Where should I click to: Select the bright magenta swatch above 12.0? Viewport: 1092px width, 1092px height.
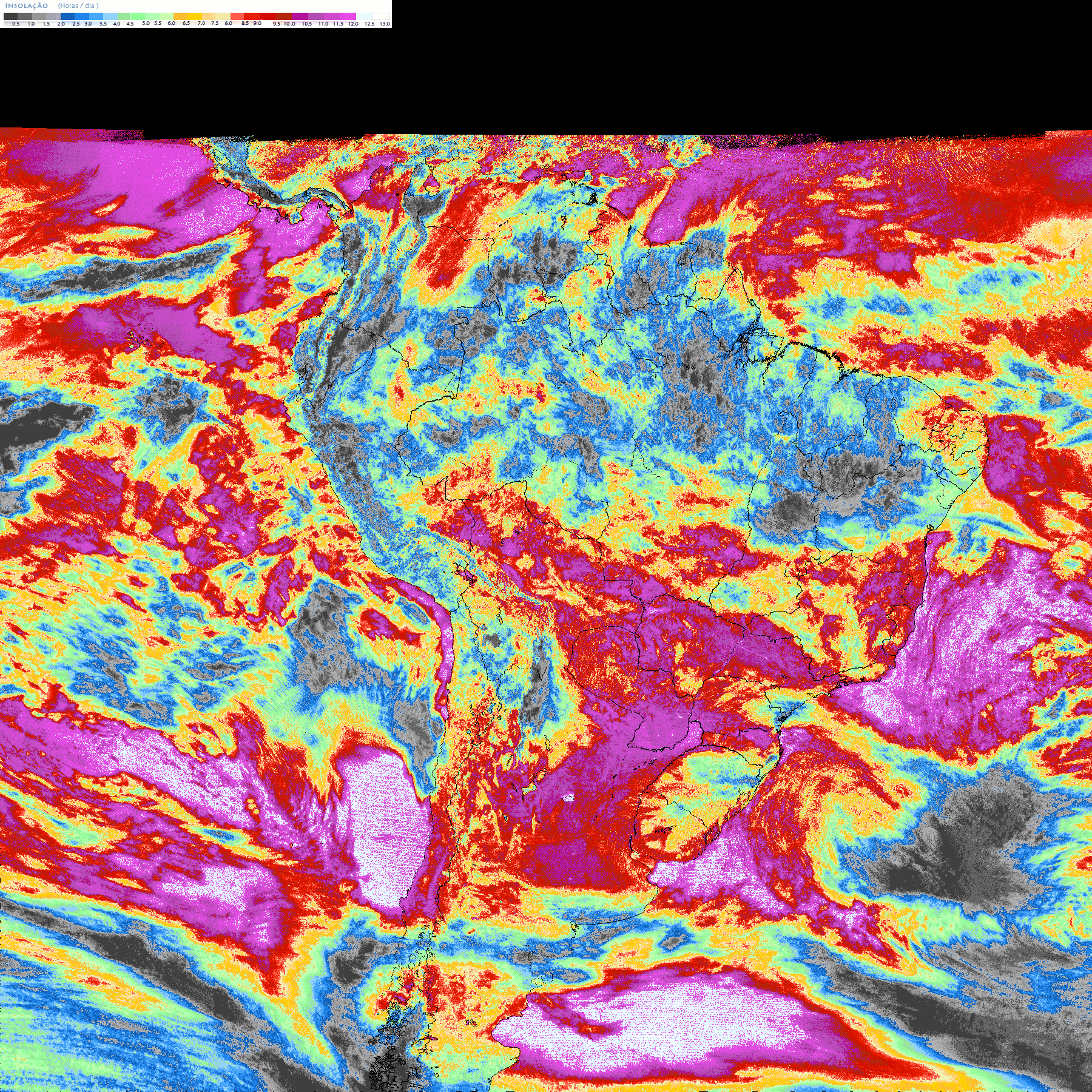point(348,16)
